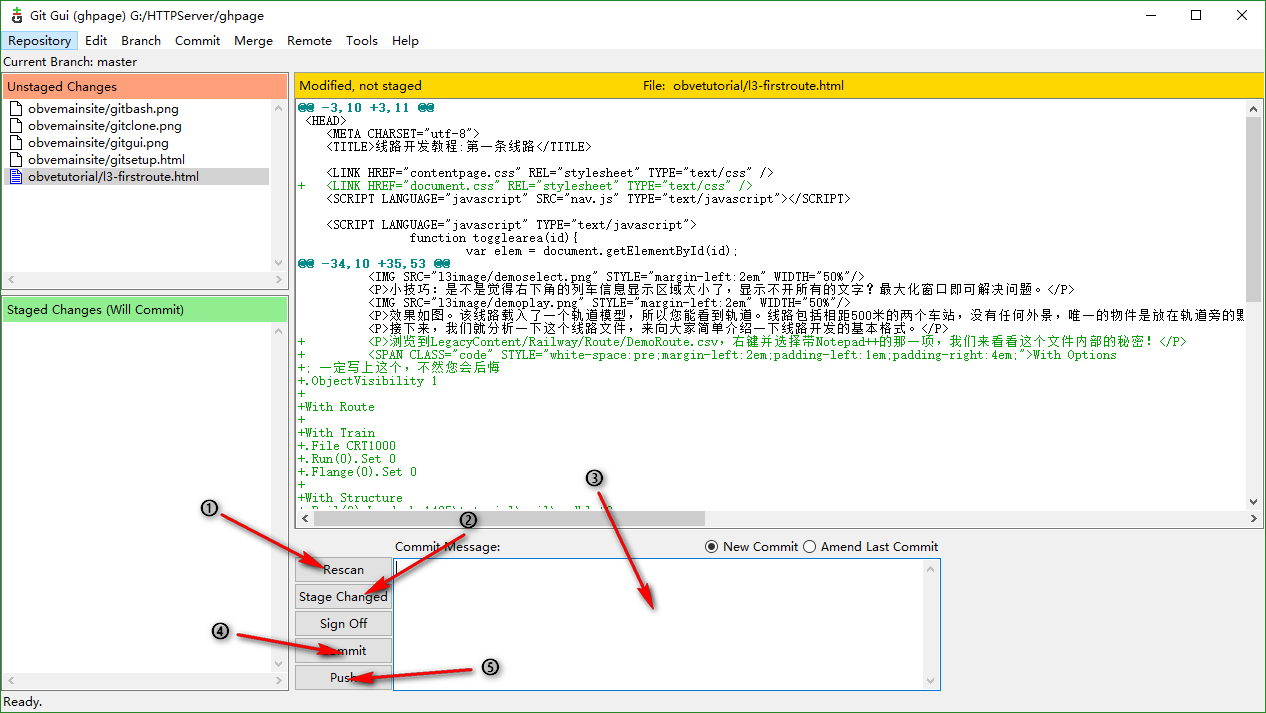The image size is (1266, 713).
Task: Click the diff pane scroll-up arrow
Action: point(1254,108)
